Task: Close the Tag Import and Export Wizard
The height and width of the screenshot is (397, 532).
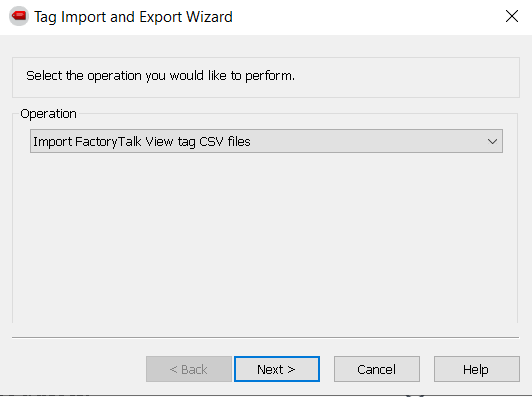Action: 512,16
